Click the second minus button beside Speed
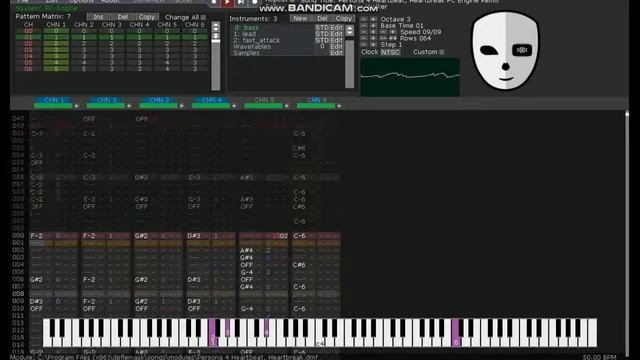 383,32
